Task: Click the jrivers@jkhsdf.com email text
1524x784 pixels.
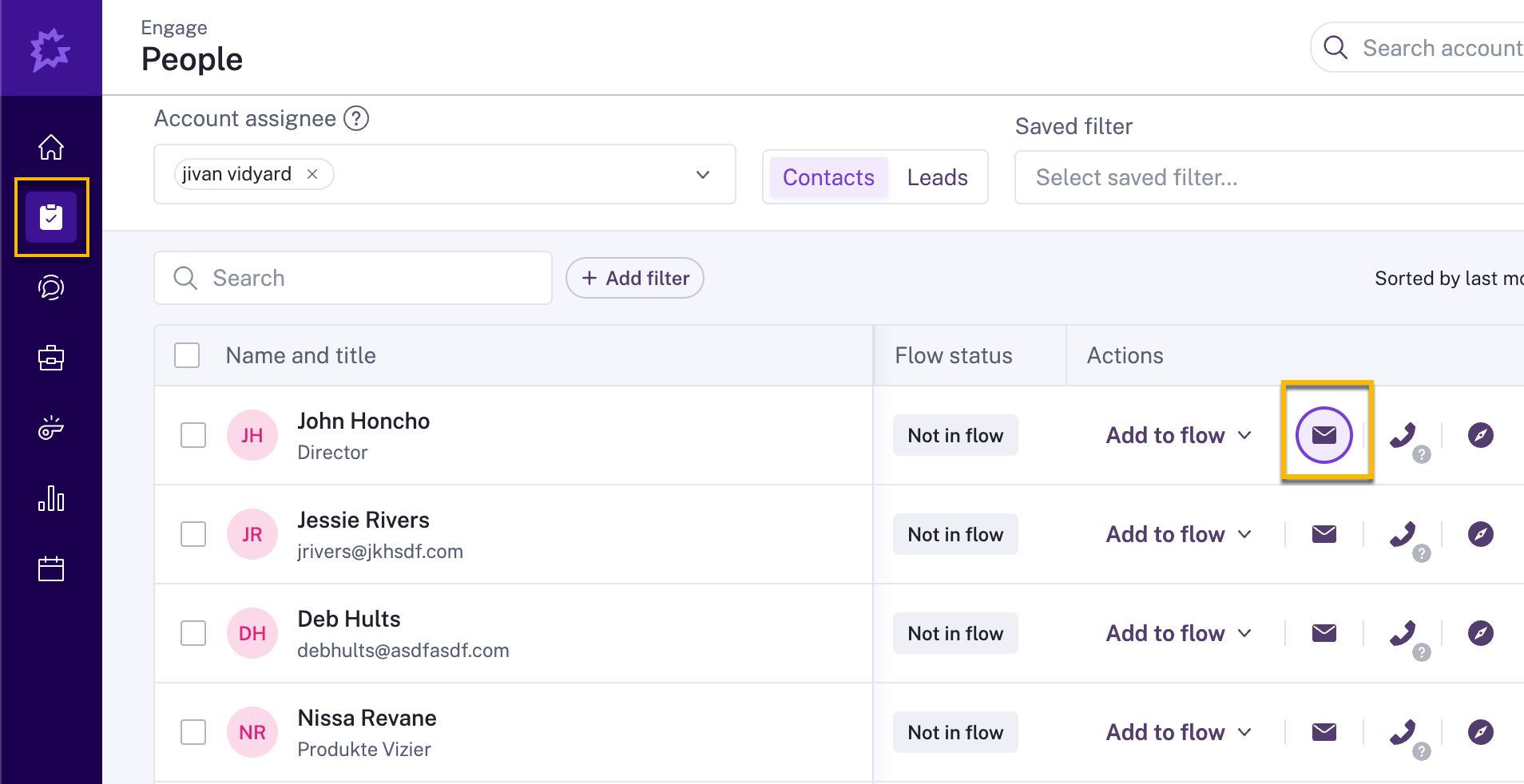Action: (x=380, y=552)
